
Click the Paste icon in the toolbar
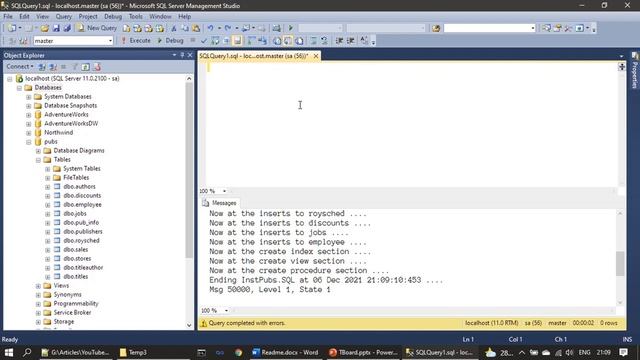click(196, 28)
